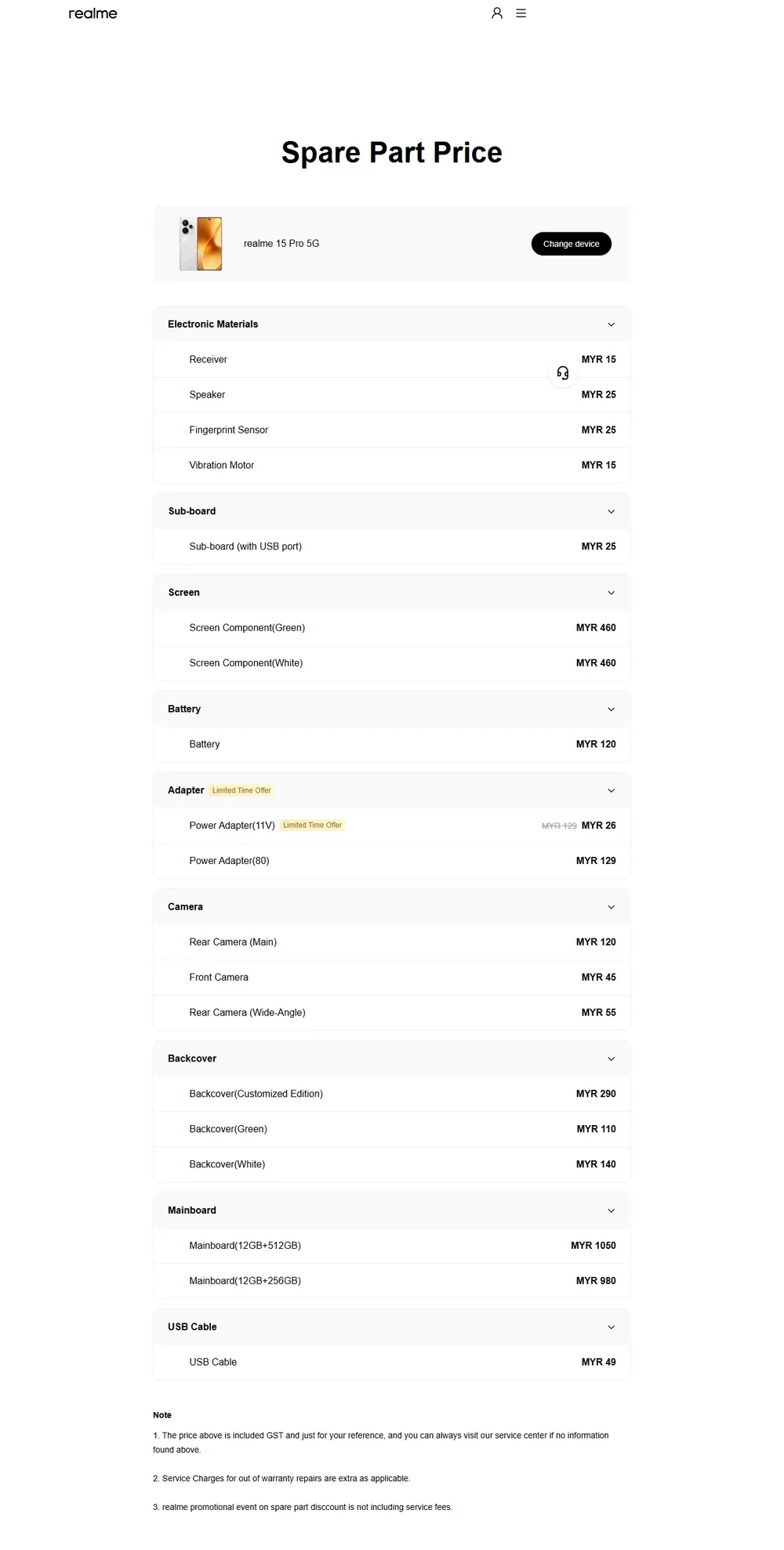Click the customer support headset icon

click(x=563, y=372)
